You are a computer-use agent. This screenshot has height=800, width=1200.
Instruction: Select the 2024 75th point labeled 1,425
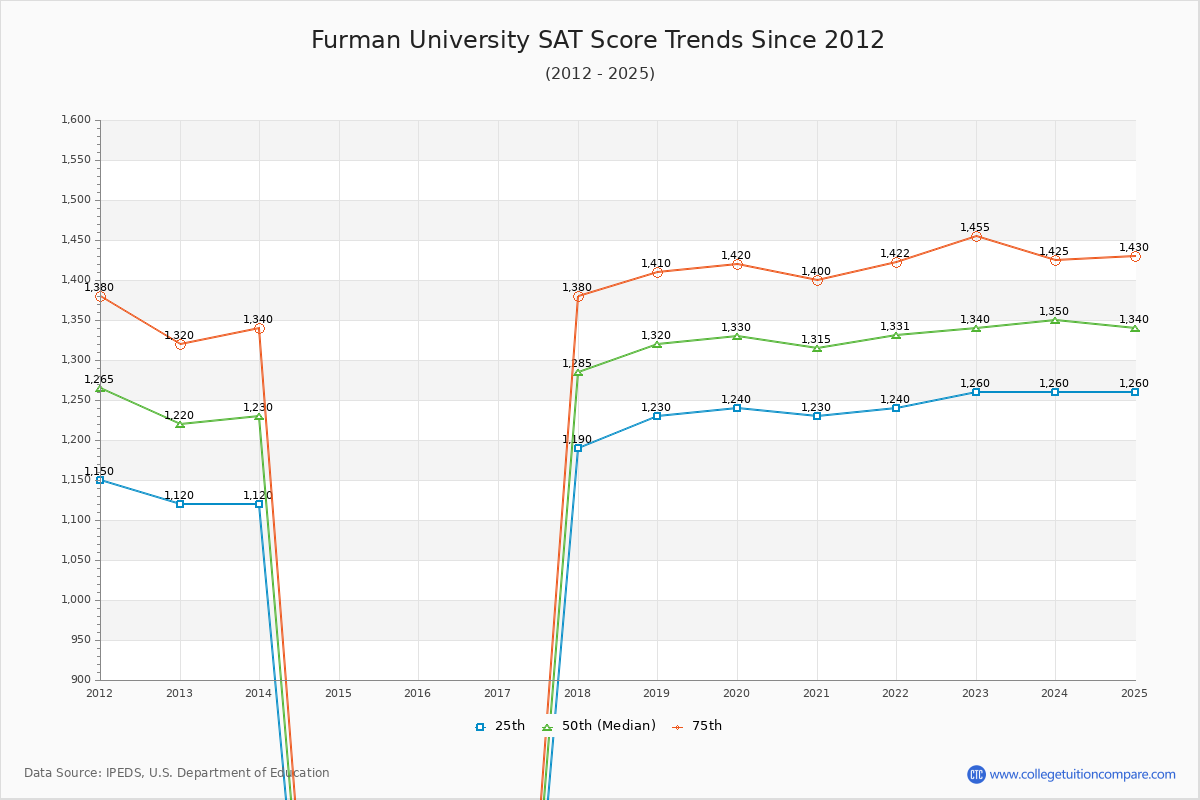click(1055, 260)
